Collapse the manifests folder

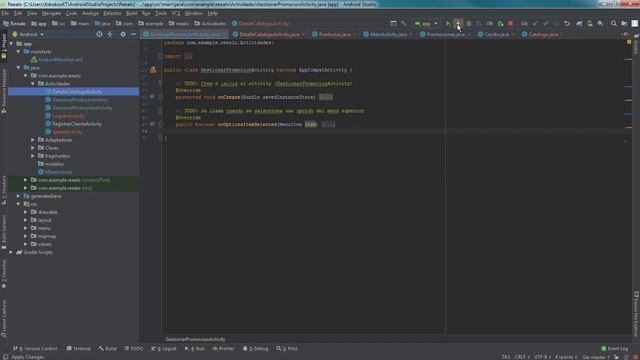18,52
